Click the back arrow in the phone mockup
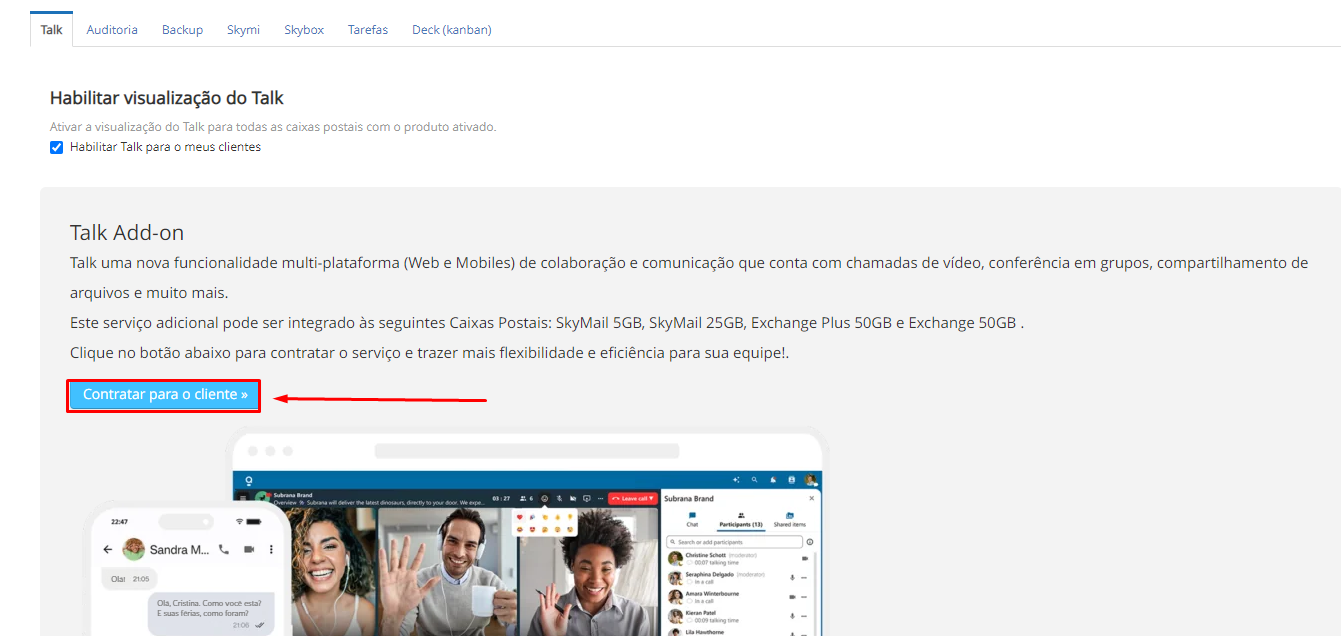Image resolution: width=1341 pixels, height=636 pixels. [108, 549]
